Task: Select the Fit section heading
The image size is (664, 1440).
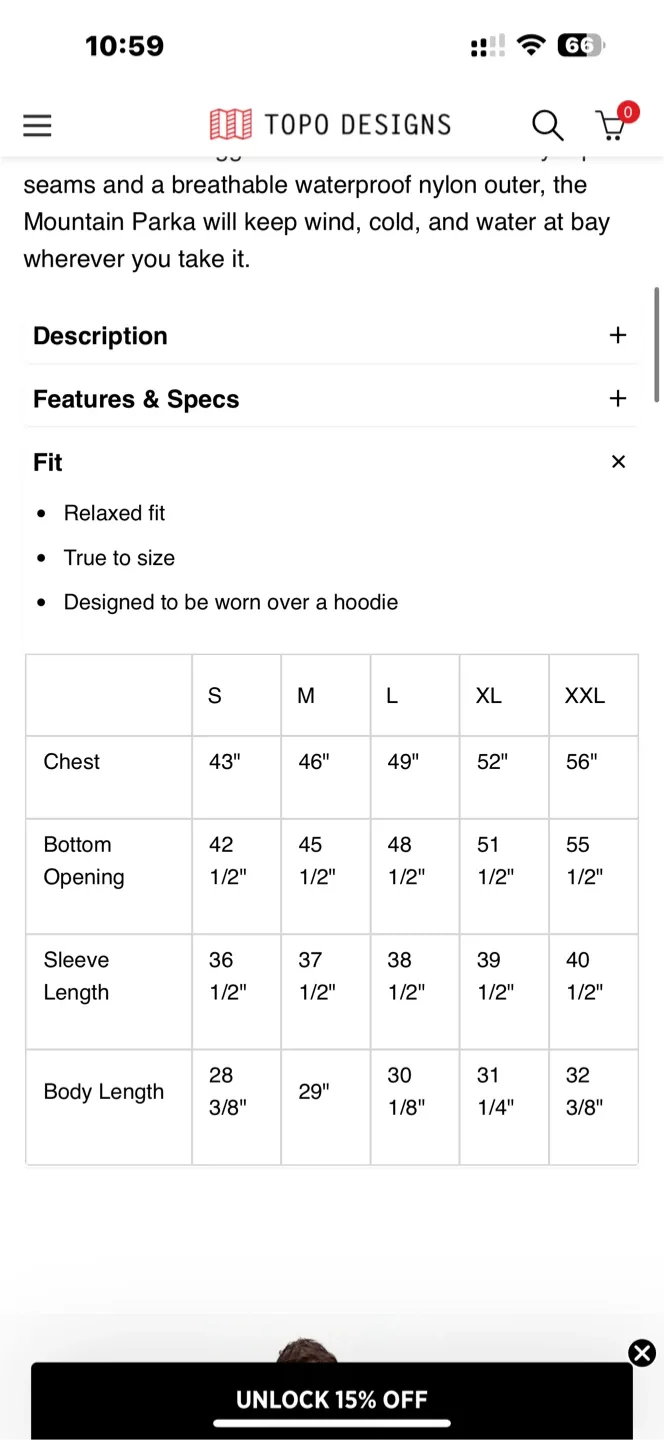Action: click(x=48, y=462)
